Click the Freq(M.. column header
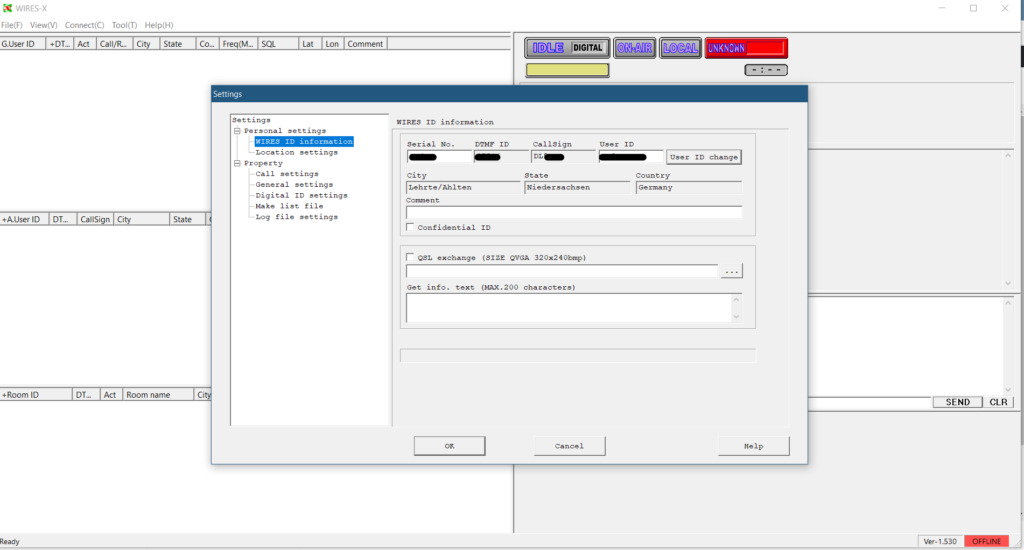 coord(238,44)
